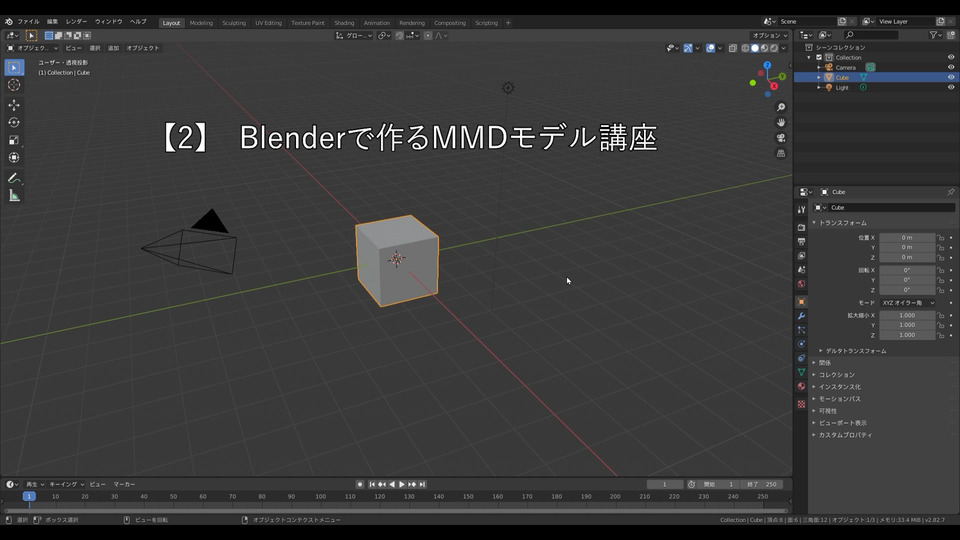The image size is (960, 540).
Task: Open the Render properties tab
Action: tap(801, 227)
